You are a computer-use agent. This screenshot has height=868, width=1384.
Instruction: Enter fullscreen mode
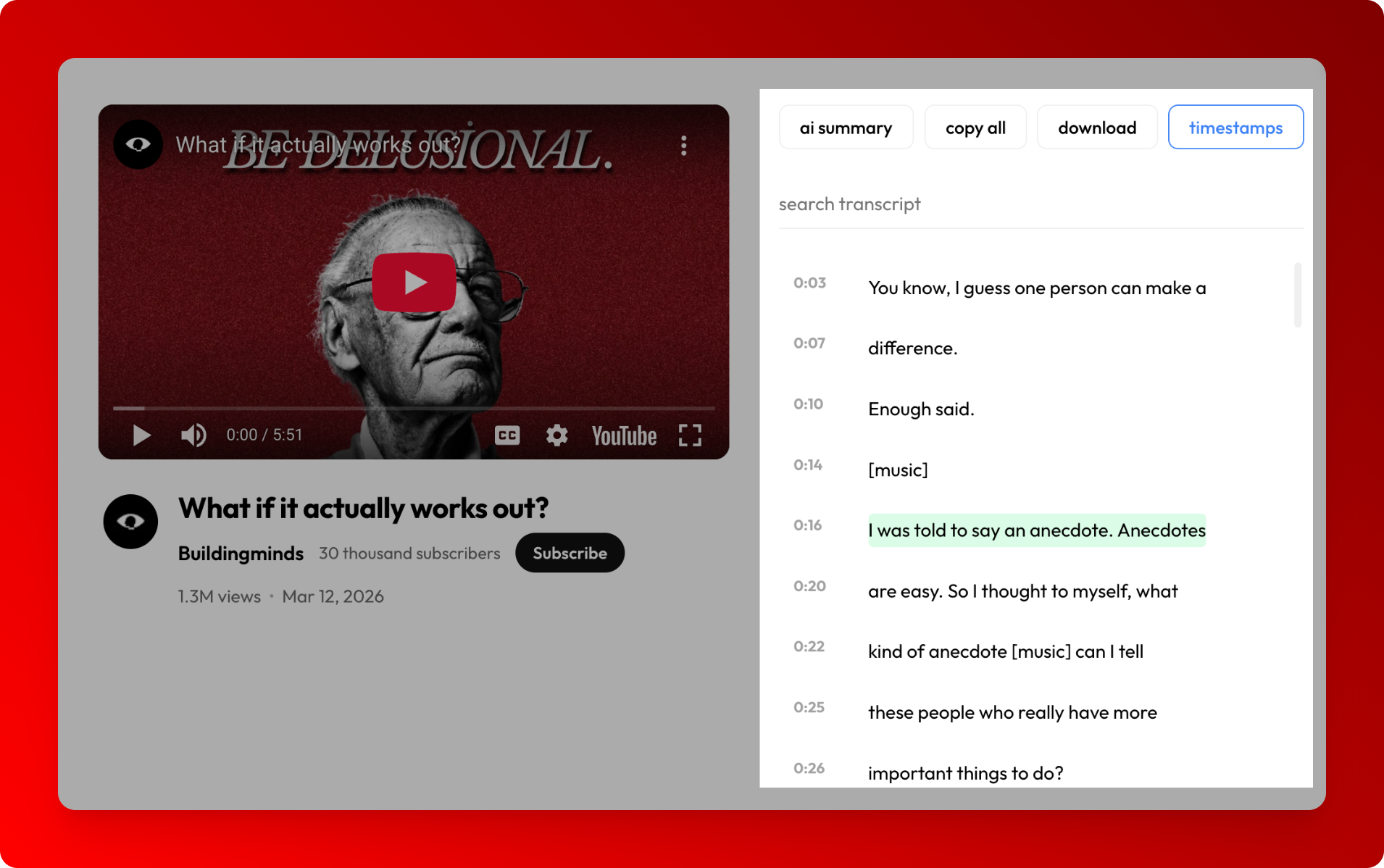pos(690,435)
